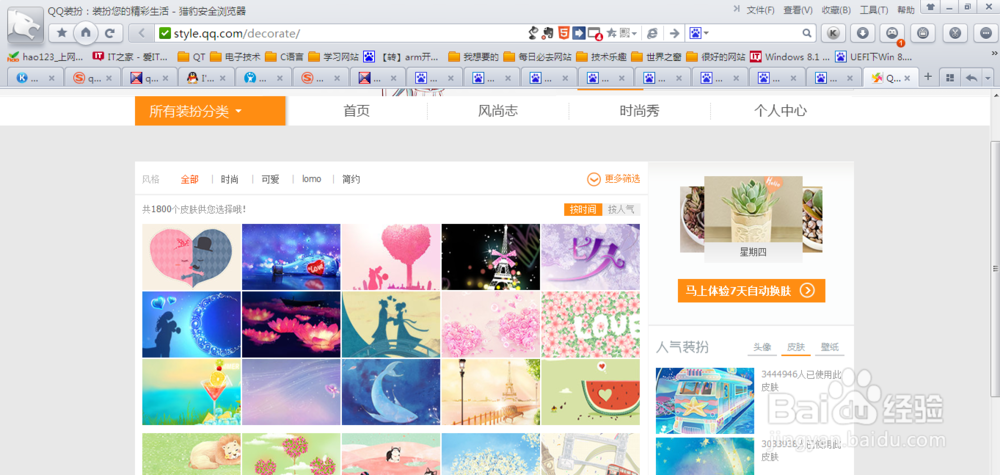Open the 时尚秀 navigation tab

tap(639, 111)
